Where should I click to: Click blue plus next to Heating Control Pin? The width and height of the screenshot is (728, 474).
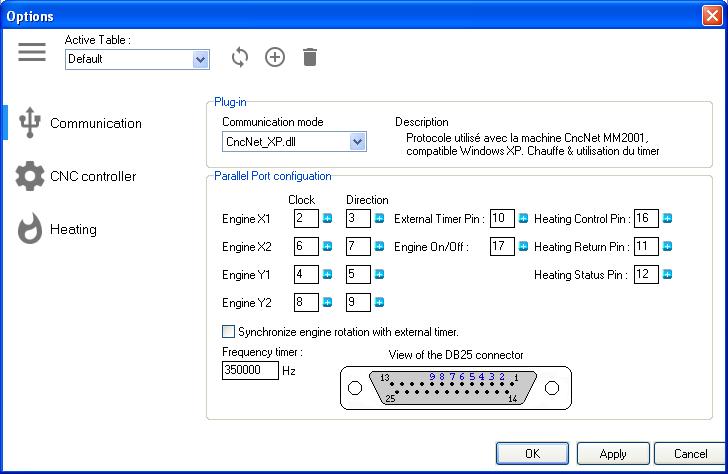point(667,219)
